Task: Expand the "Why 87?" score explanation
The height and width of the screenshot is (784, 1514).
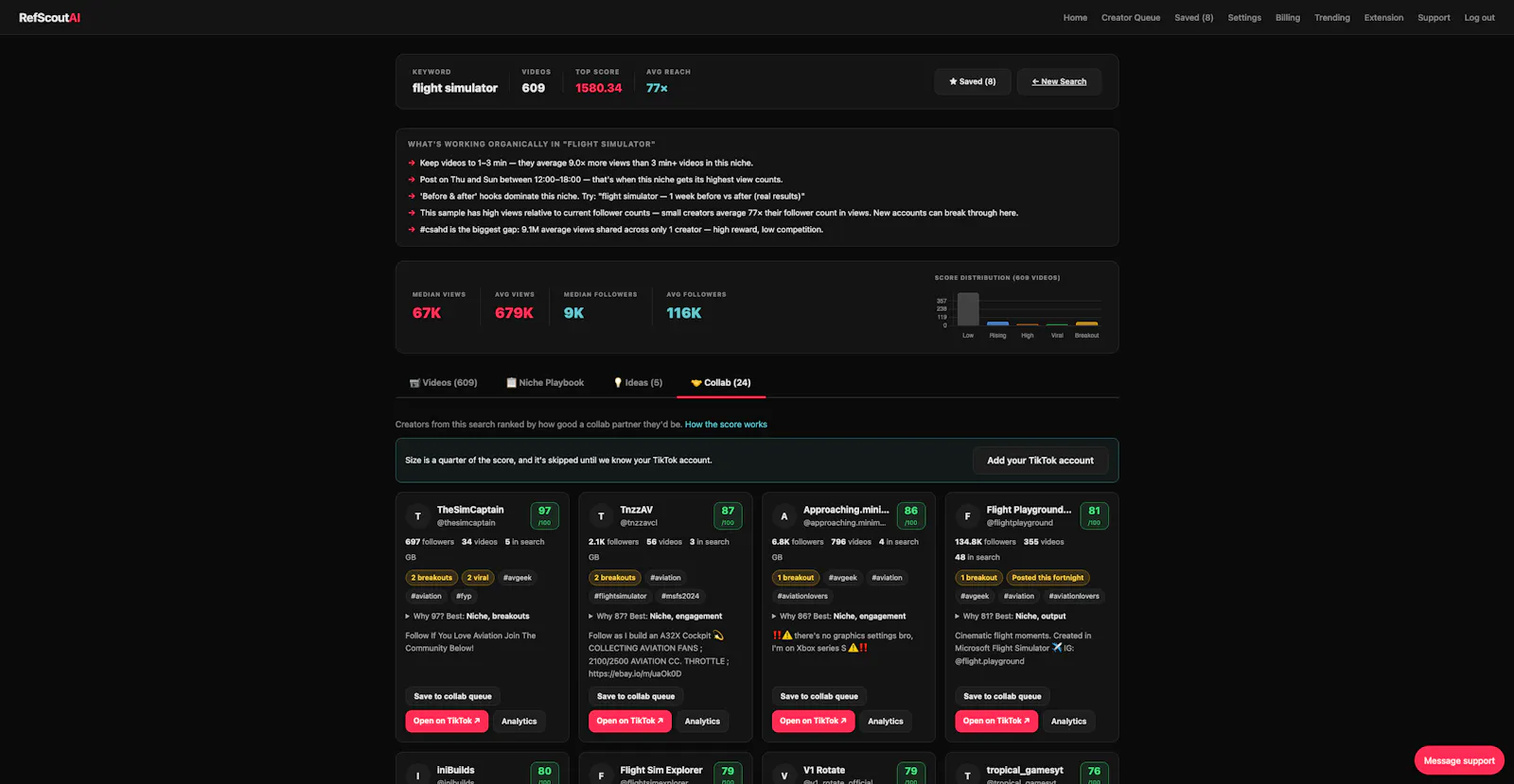Action: pos(655,616)
